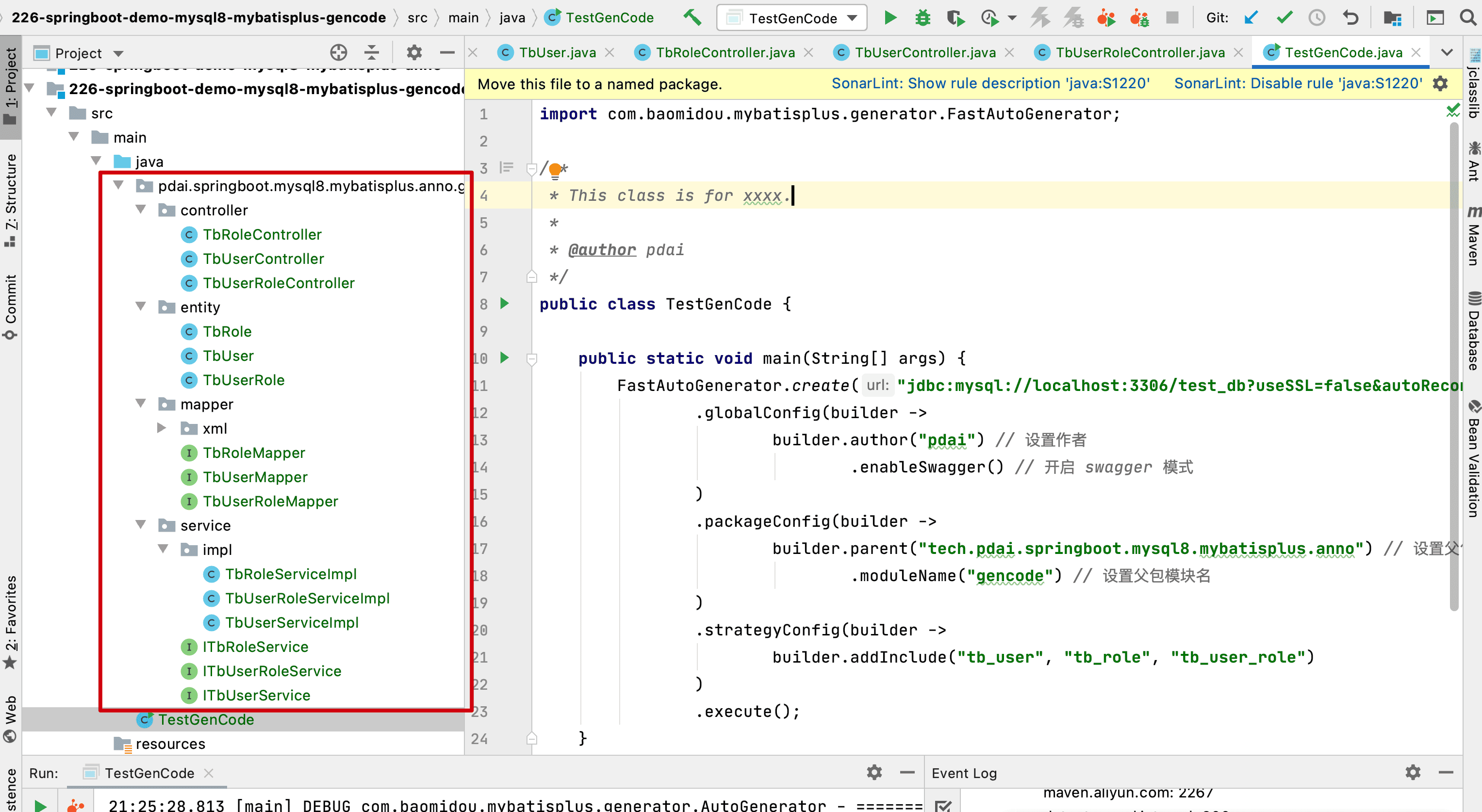Click the Git commit checkmark icon
Image resolution: width=1482 pixels, height=812 pixels.
pos(1284,18)
